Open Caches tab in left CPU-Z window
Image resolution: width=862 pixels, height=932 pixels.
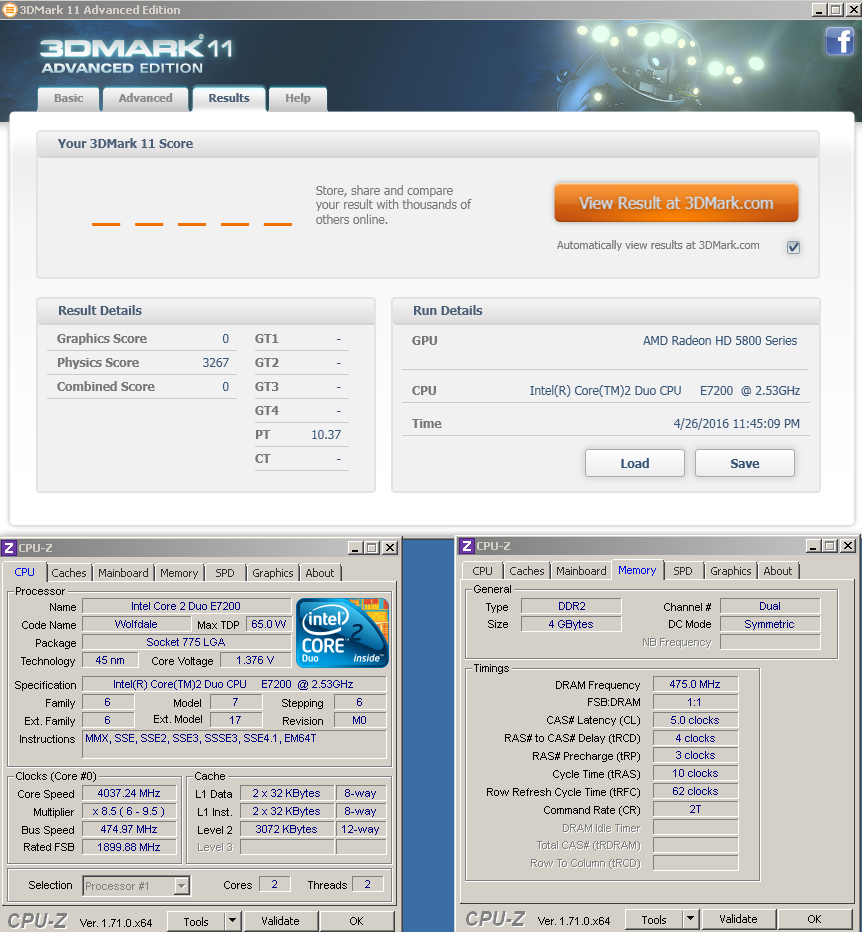[69, 573]
